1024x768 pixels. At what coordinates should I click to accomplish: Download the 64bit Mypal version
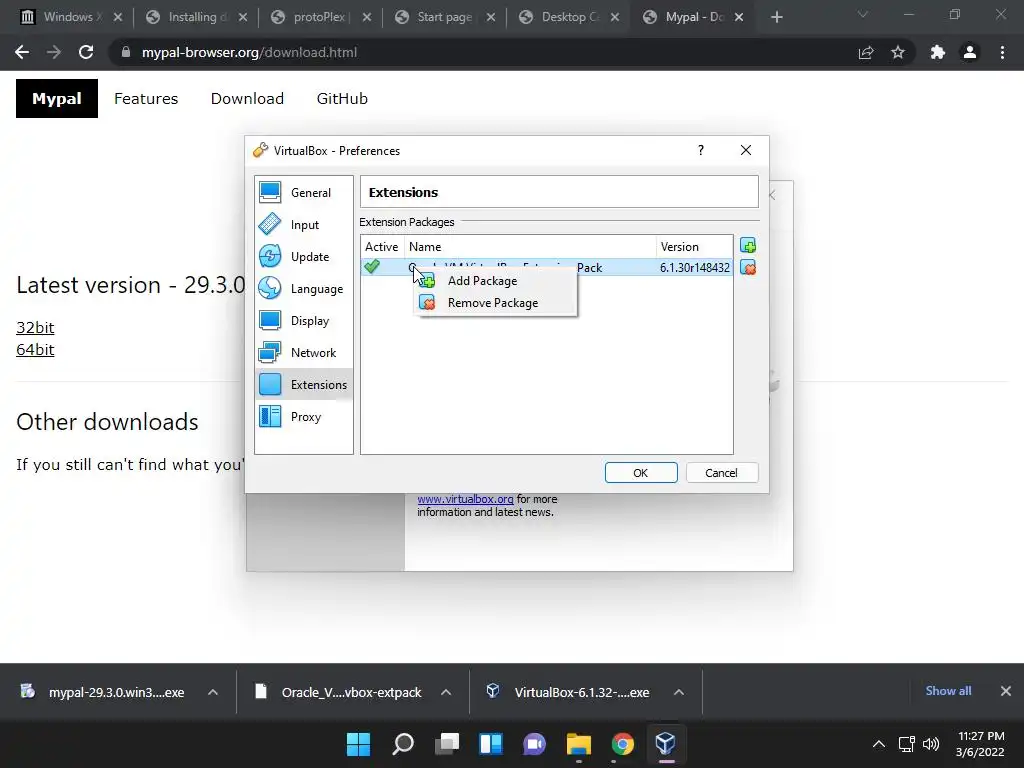pos(35,349)
